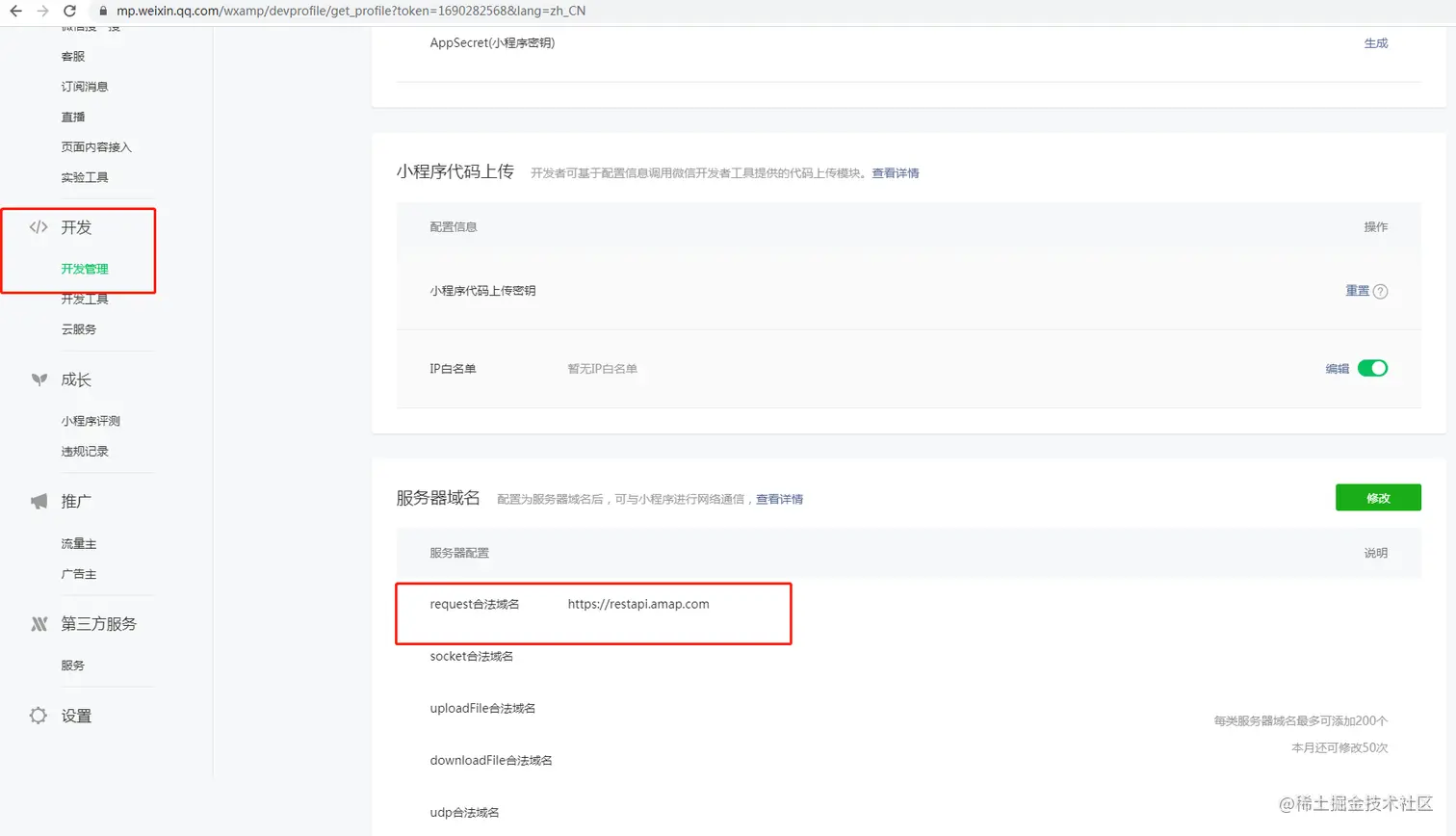Click inside the browser address bar
Viewport: 1456px width, 836px height.
click(385, 11)
